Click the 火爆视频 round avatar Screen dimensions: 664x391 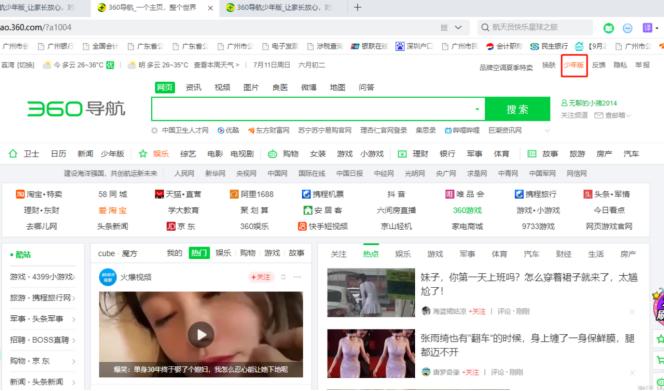coord(108,277)
